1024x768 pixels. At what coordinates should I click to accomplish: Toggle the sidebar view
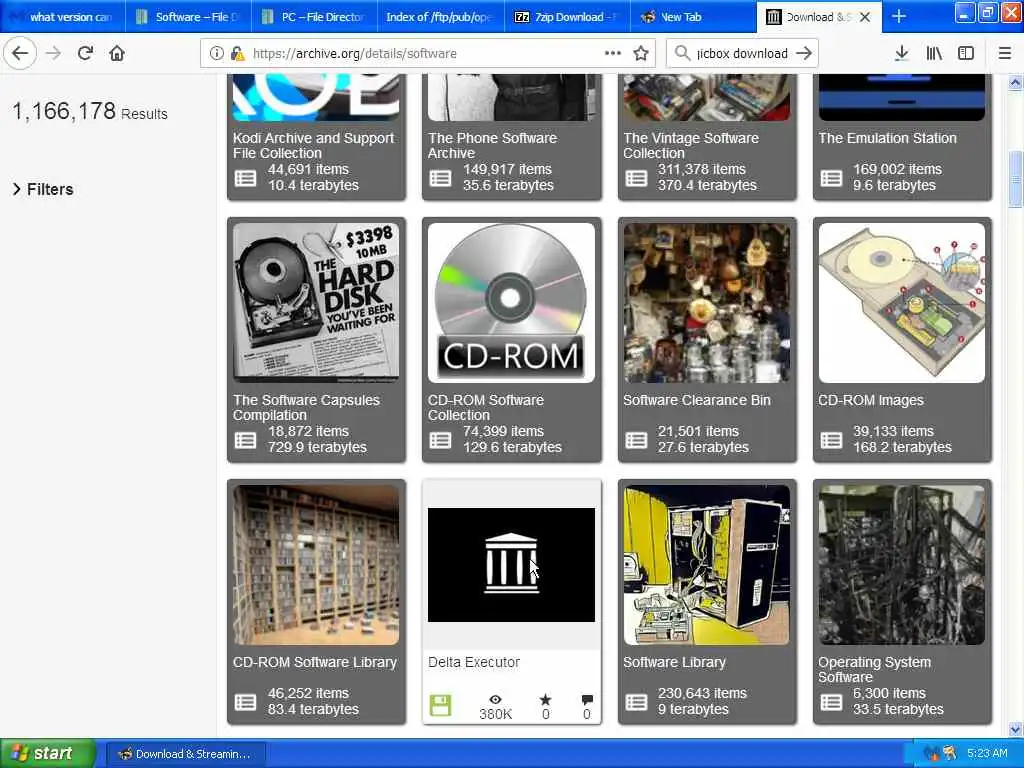pos(966,53)
